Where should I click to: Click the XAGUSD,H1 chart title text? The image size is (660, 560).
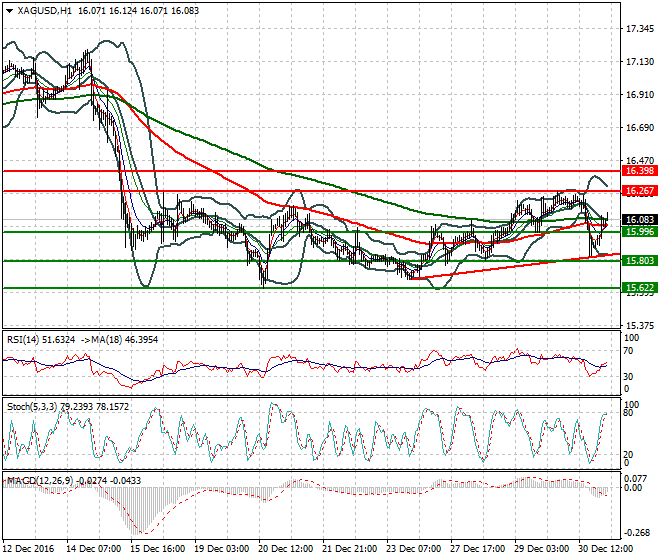(44, 11)
